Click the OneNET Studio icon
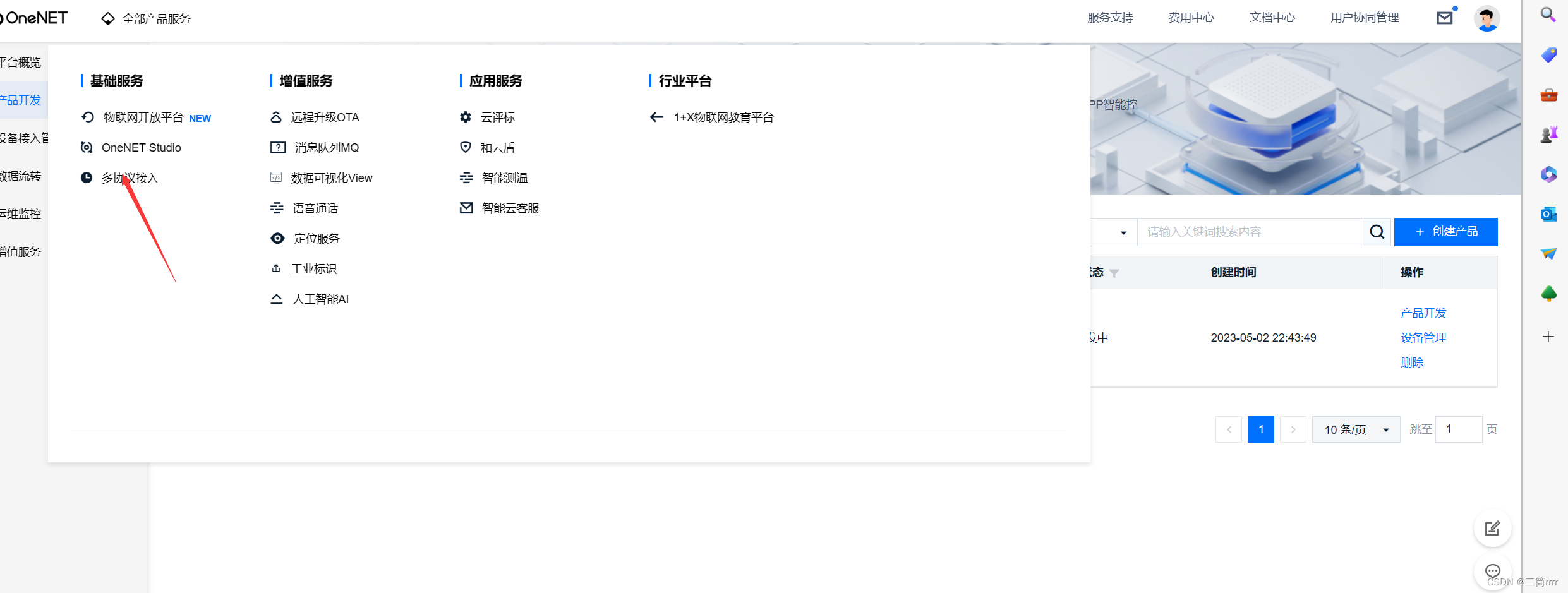 pyautogui.click(x=87, y=147)
